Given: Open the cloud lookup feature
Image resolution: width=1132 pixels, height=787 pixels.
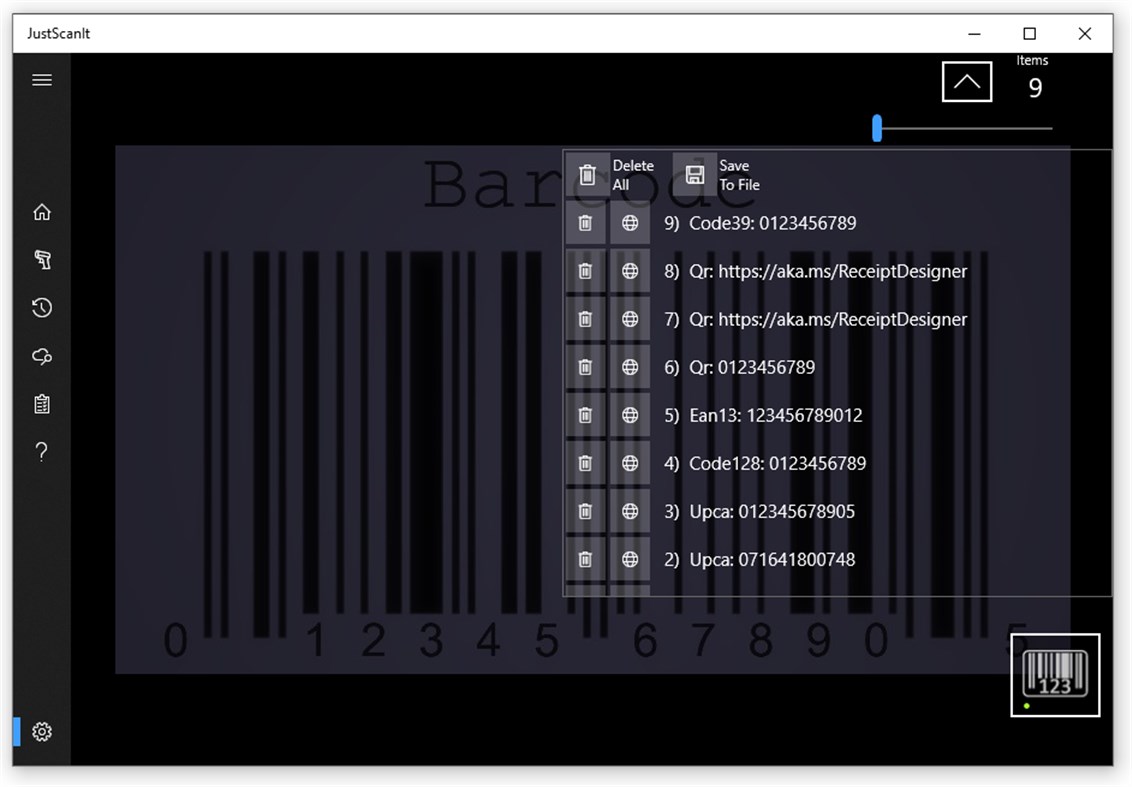Looking at the screenshot, I should [x=41, y=356].
